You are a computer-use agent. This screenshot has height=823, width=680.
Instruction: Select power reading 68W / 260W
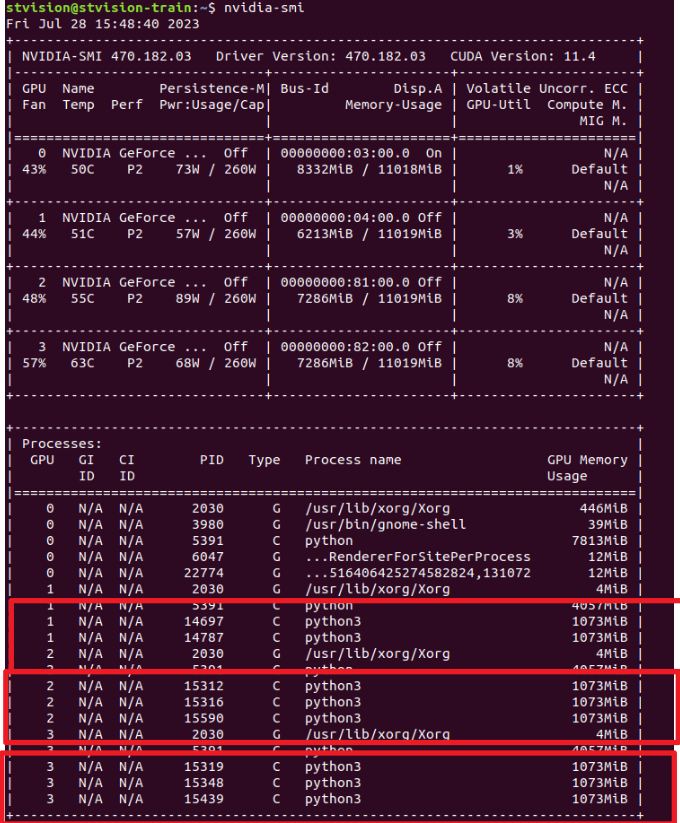[216, 363]
